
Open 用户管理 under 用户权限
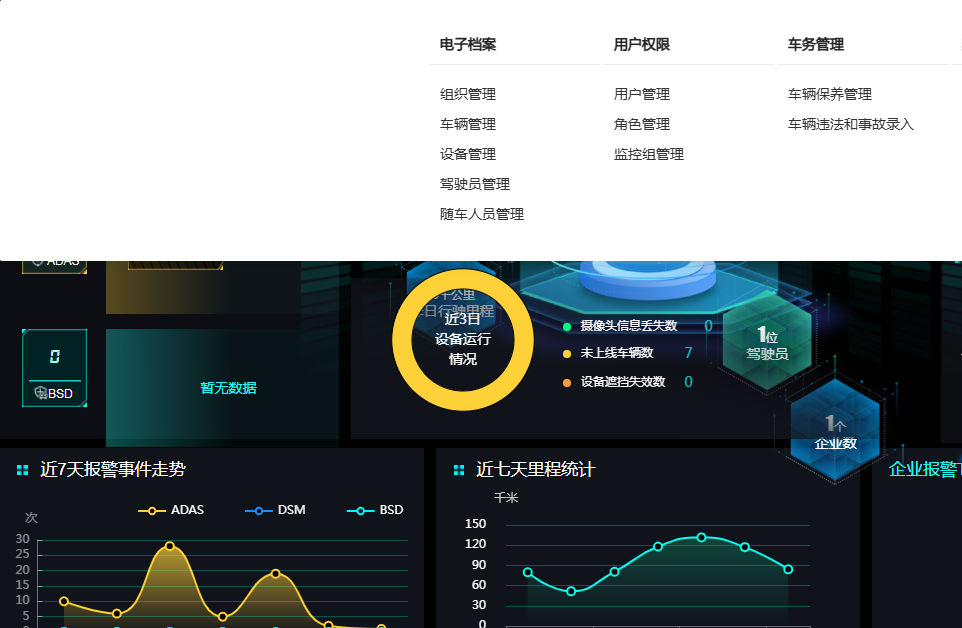pyautogui.click(x=642, y=94)
